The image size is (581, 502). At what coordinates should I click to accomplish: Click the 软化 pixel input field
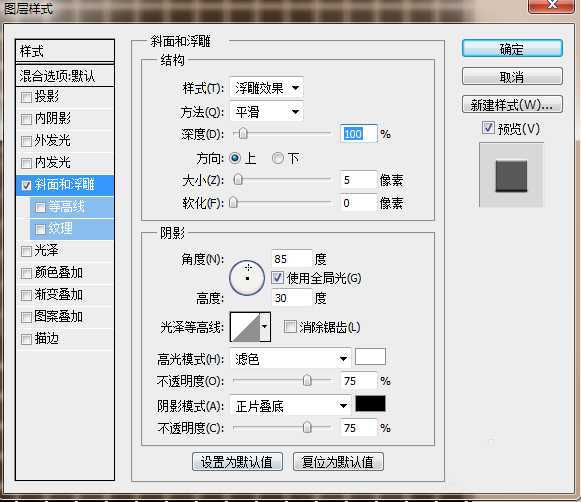pyautogui.click(x=358, y=203)
